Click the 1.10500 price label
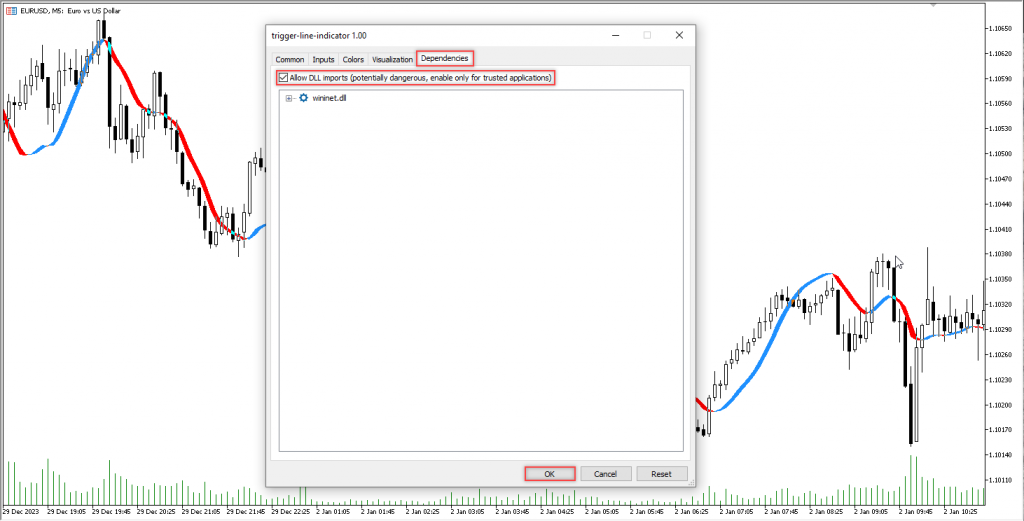1024x521 pixels. [x=1000, y=153]
